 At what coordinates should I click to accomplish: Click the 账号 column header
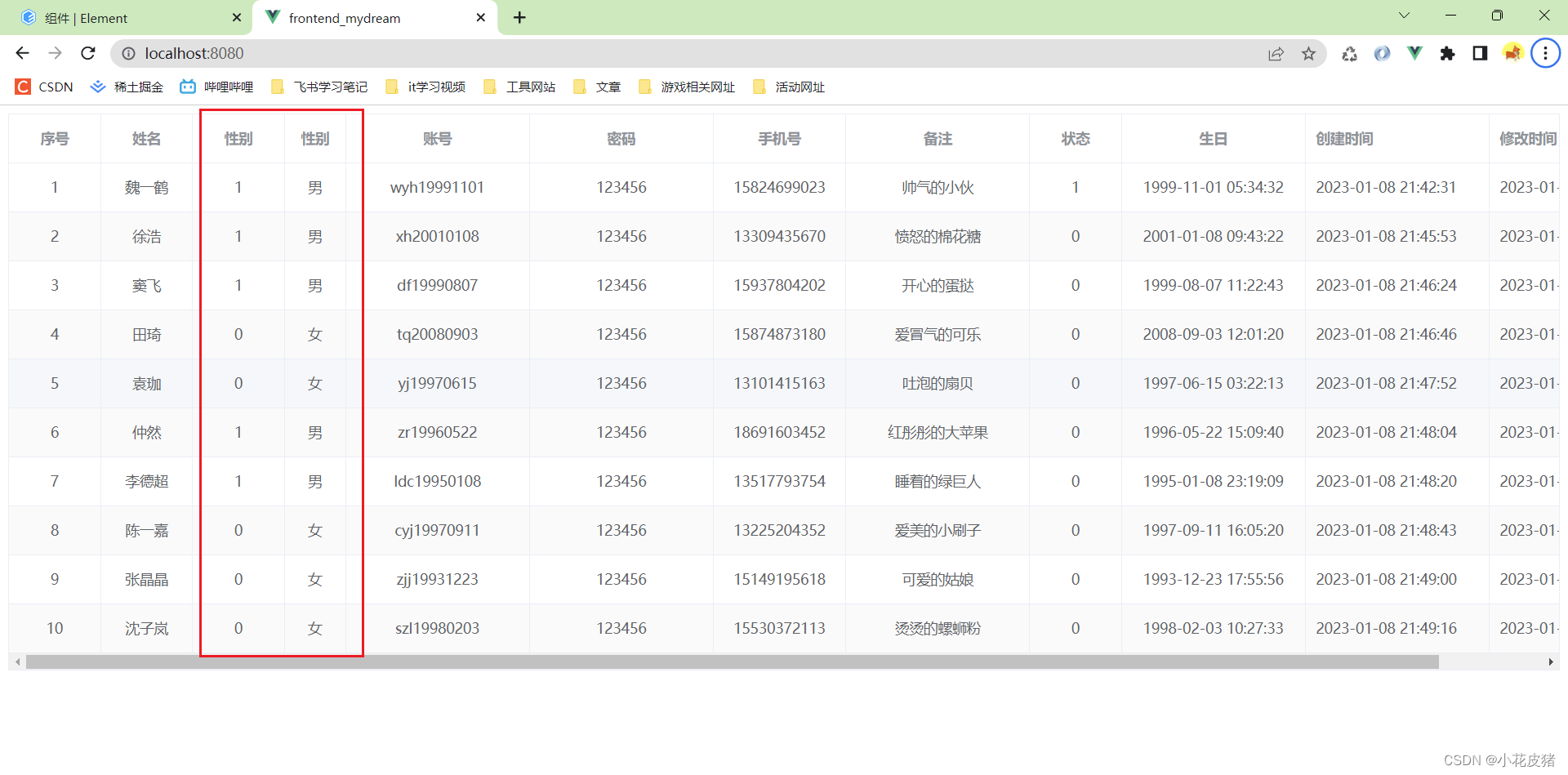438,139
